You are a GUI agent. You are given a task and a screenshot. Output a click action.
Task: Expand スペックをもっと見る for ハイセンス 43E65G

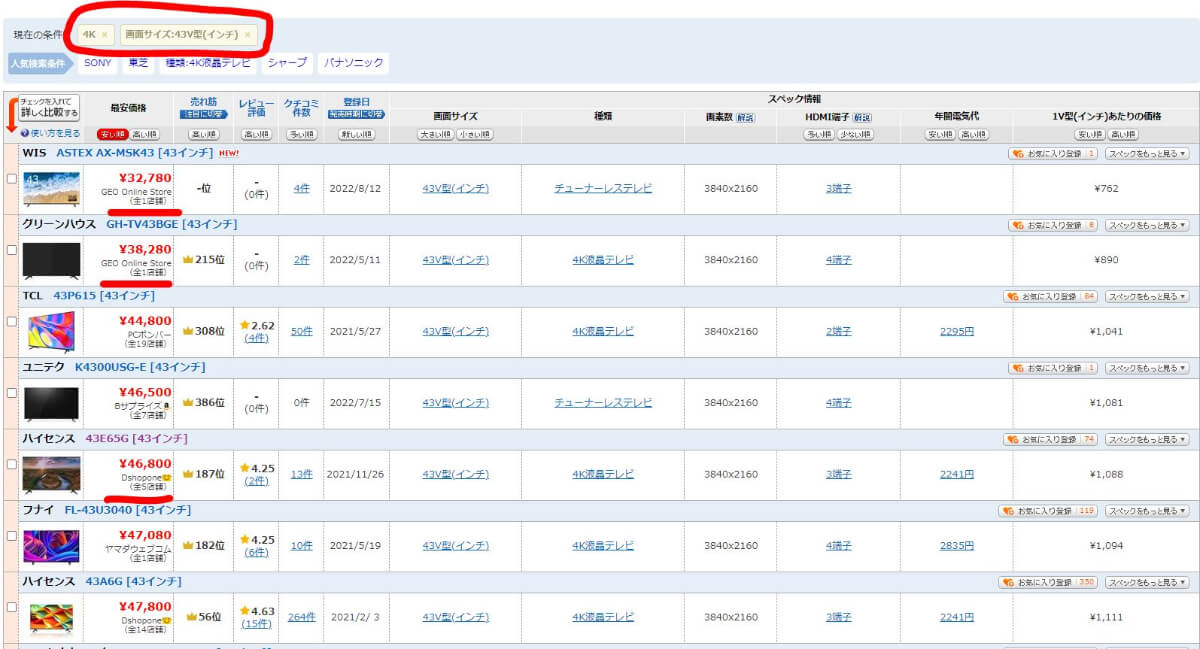[x=1147, y=439]
